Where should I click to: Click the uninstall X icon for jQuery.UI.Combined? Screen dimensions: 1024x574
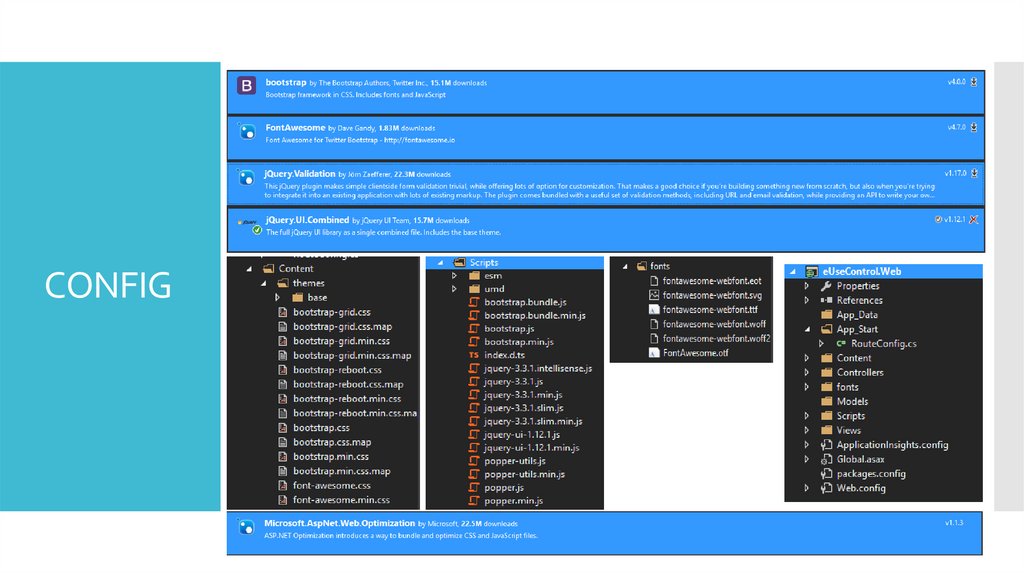[974, 219]
